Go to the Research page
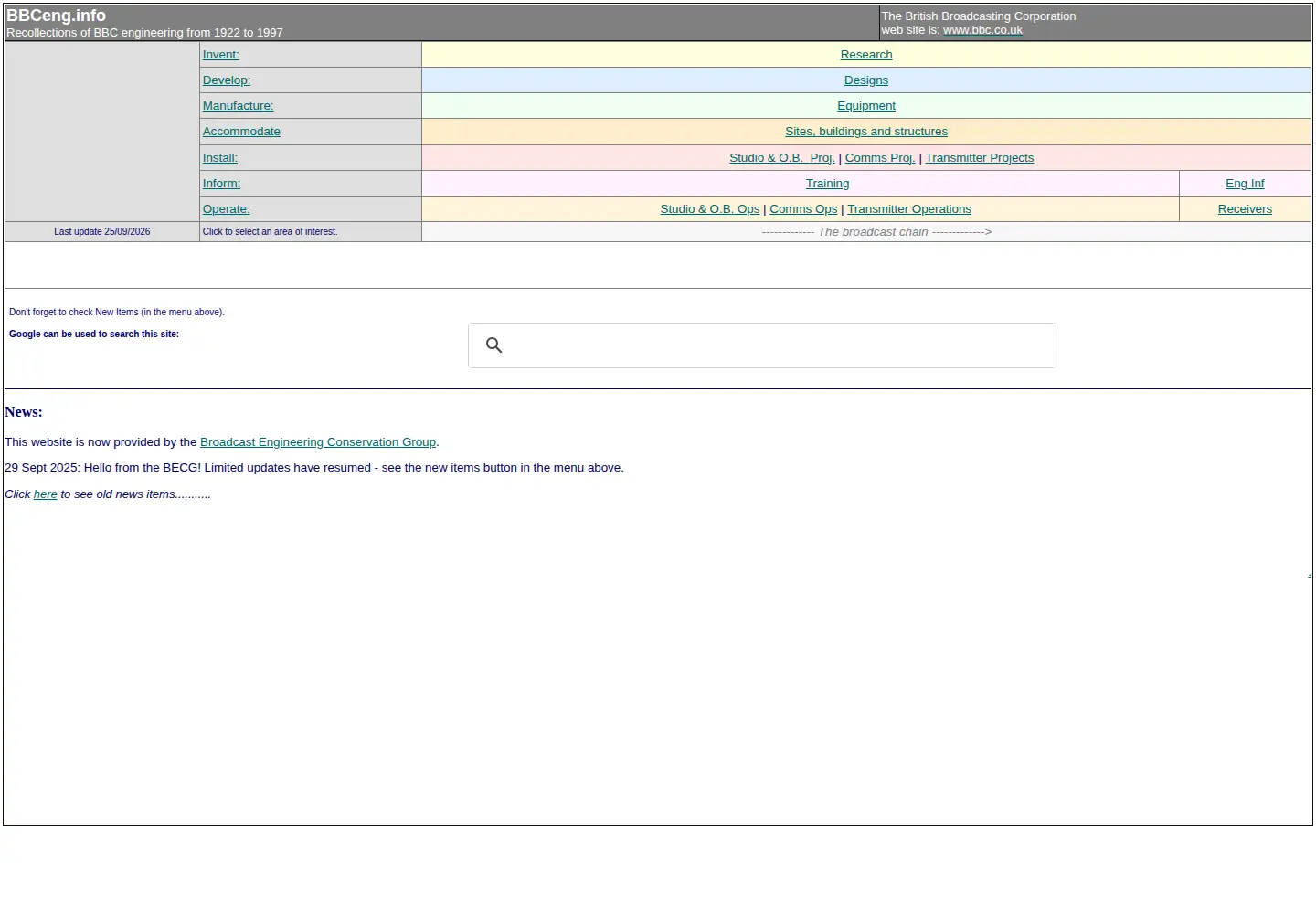 [x=866, y=55]
